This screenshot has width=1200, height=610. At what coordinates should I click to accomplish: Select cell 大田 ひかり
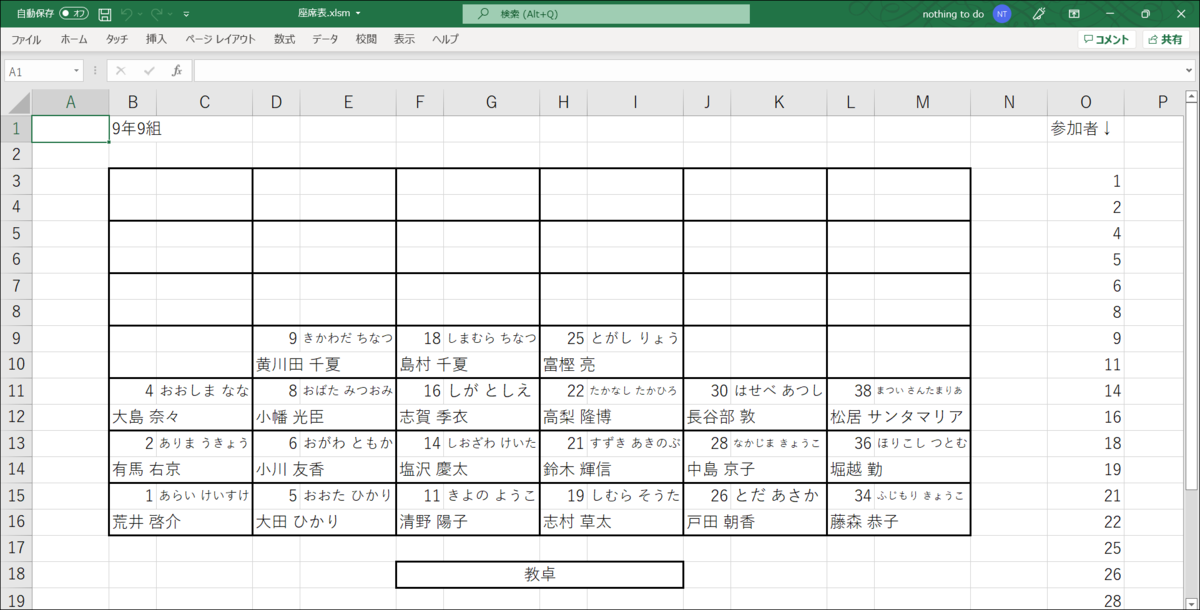(324, 522)
